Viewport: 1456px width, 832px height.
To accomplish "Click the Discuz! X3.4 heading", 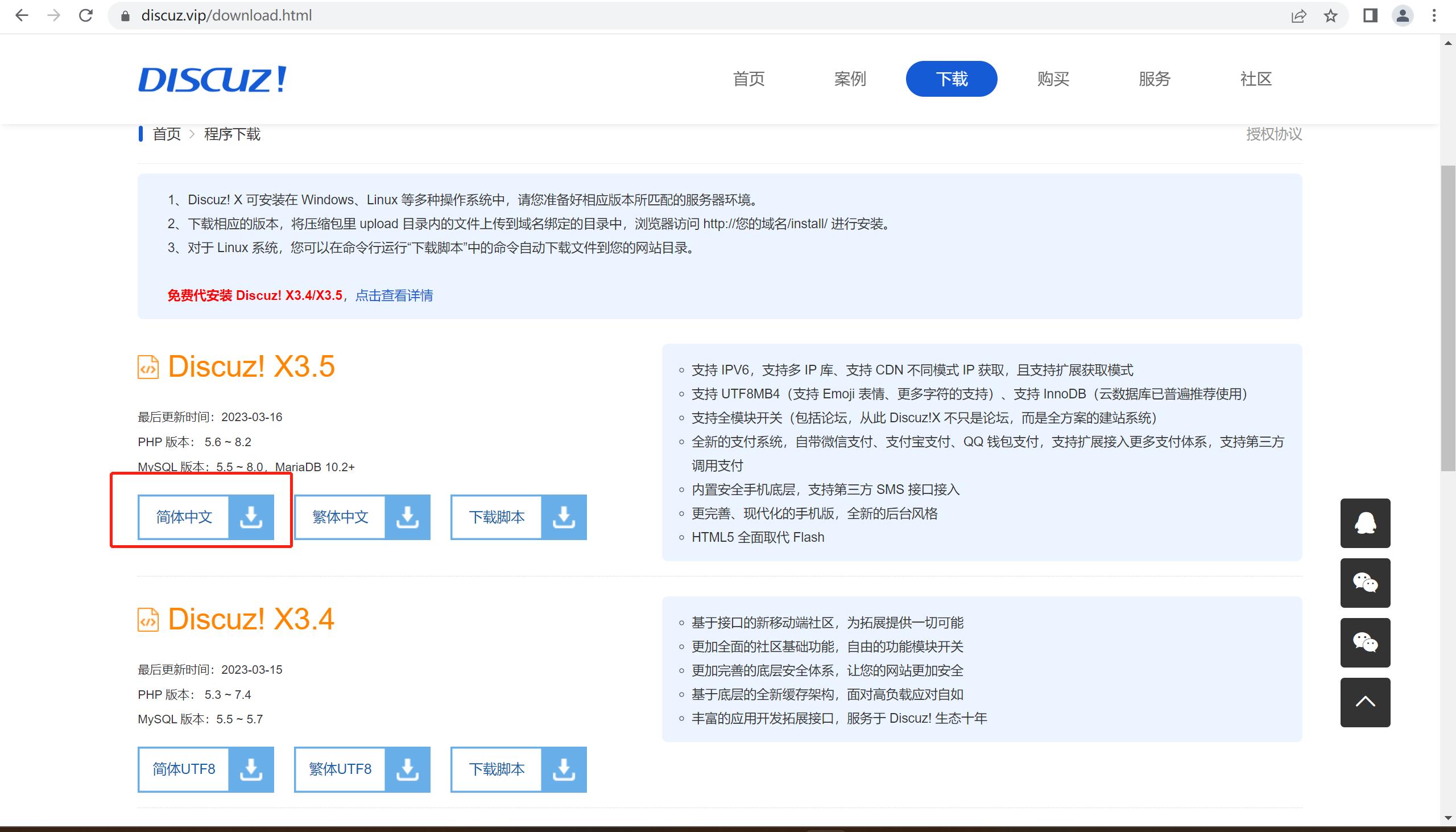I will [251, 619].
